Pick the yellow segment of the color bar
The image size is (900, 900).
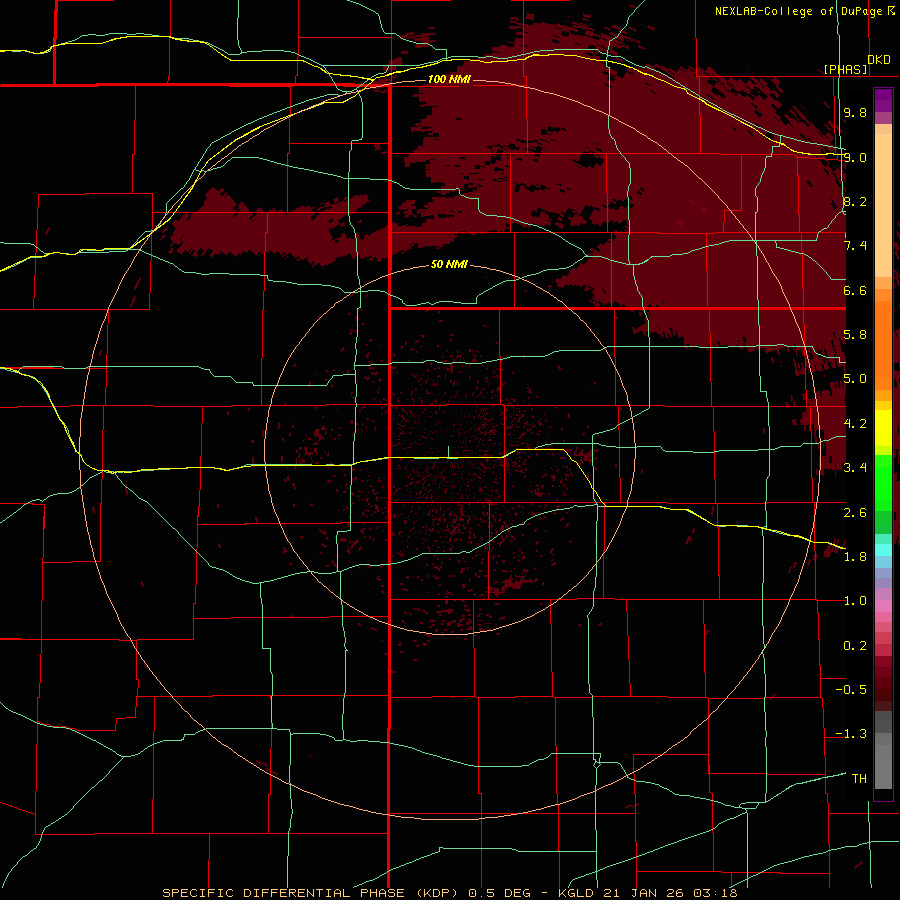tap(883, 428)
